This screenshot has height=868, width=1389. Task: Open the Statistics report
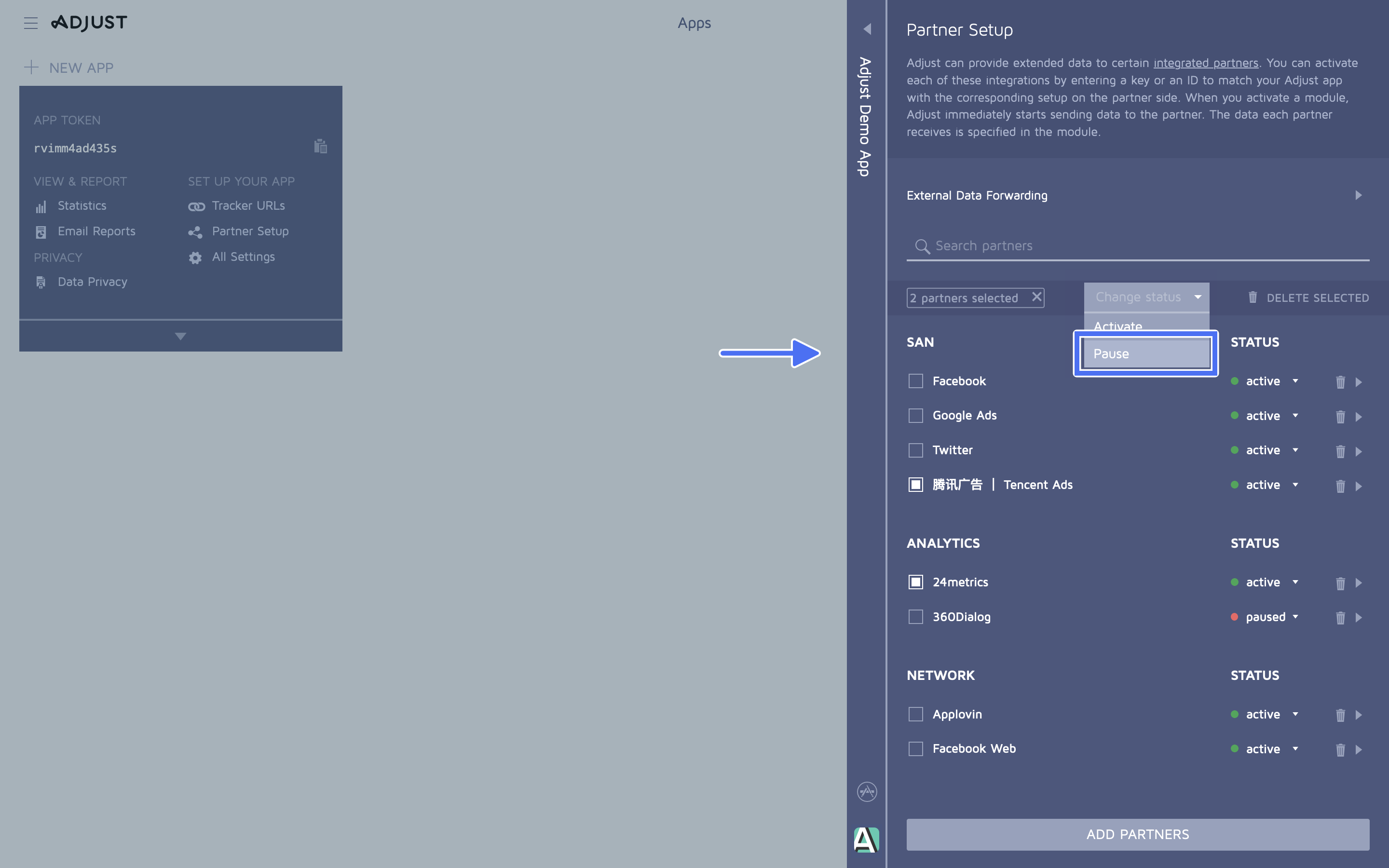[x=82, y=205]
